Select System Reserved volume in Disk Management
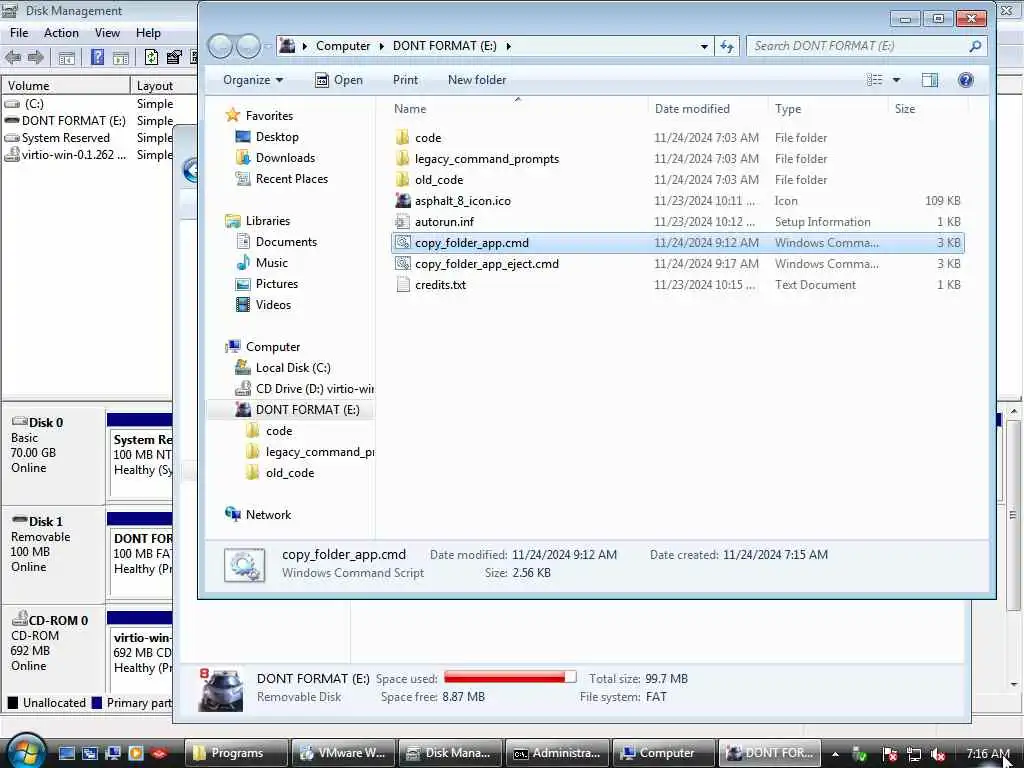Screen dimensions: 1024x768 65,138
